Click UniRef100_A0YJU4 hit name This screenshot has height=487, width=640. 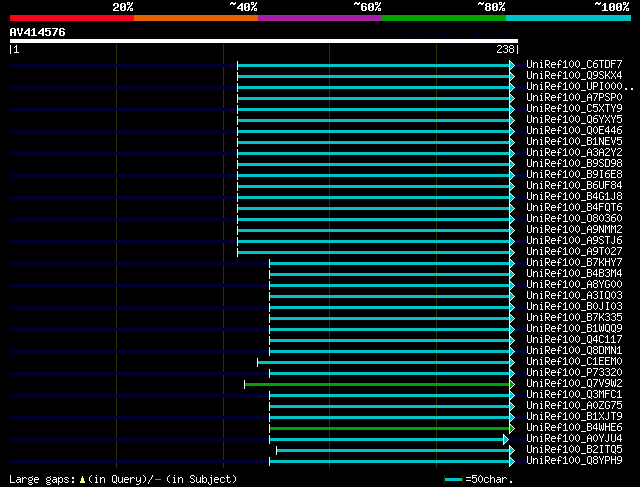(x=574, y=439)
